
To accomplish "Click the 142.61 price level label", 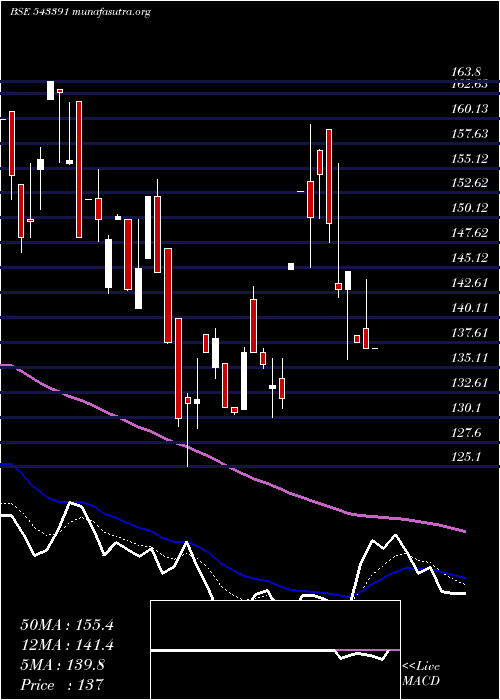I will coord(470,283).
